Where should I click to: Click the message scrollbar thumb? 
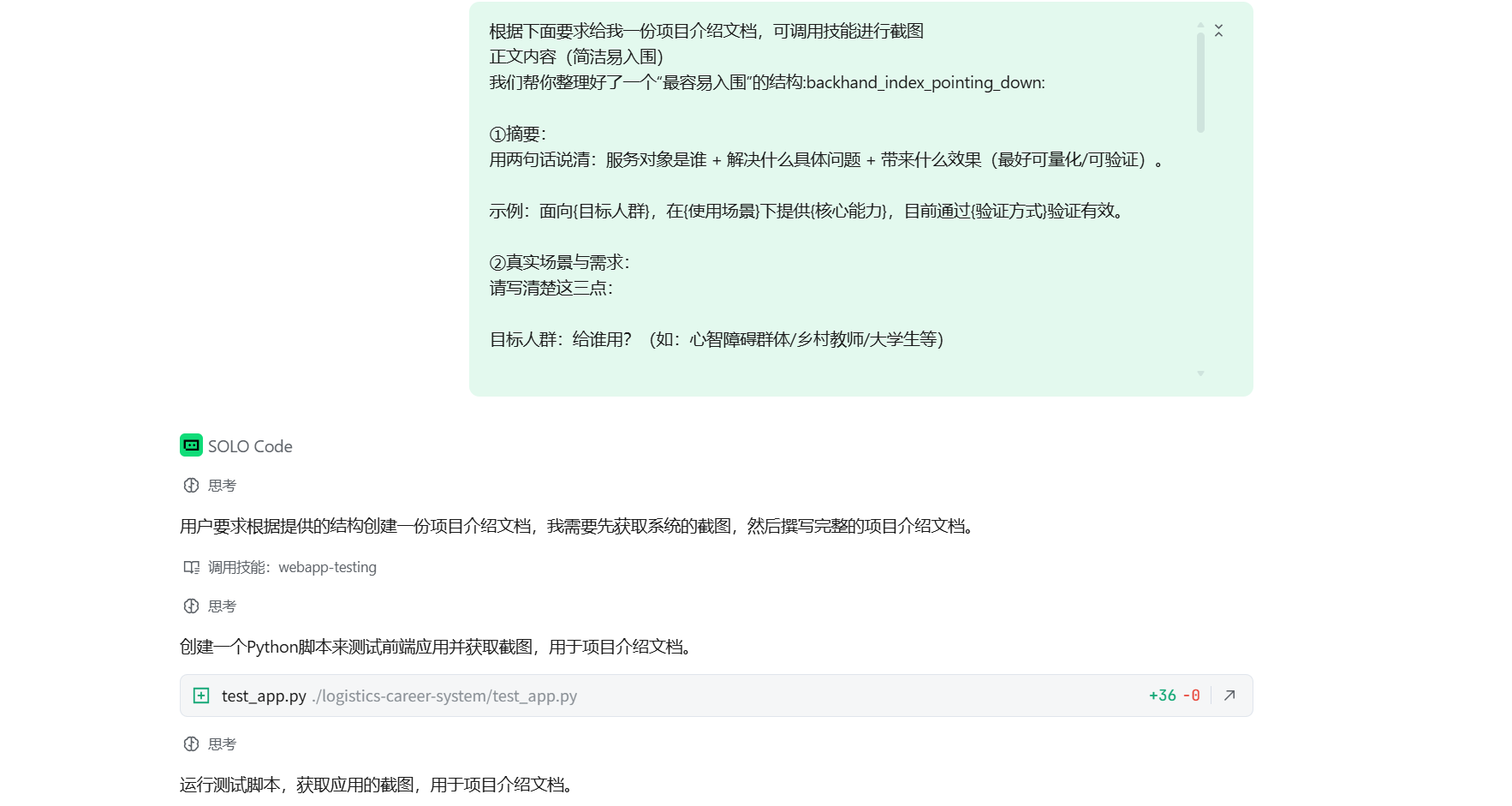pyautogui.click(x=1200, y=82)
